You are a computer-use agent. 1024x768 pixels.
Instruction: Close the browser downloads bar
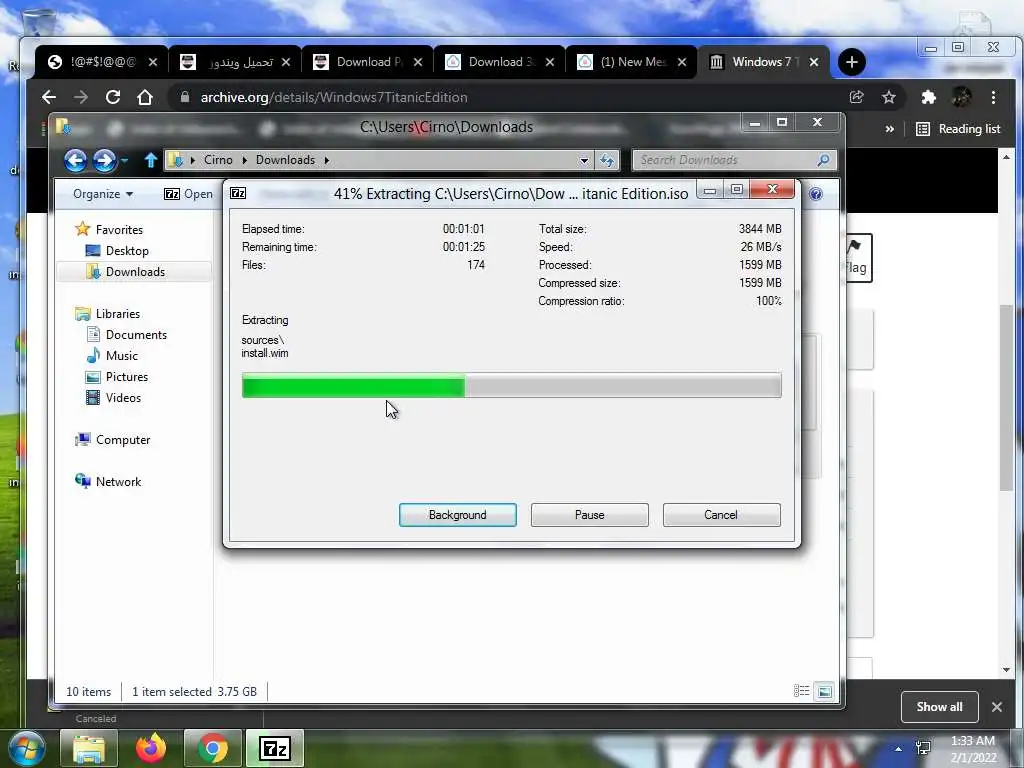point(997,707)
